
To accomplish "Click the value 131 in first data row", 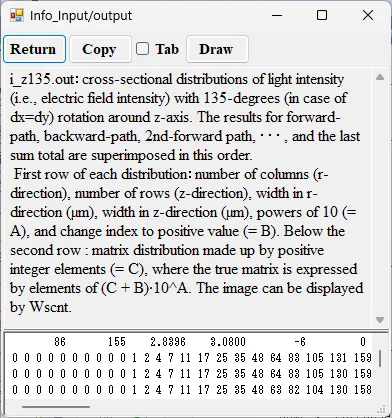I will [339, 358].
